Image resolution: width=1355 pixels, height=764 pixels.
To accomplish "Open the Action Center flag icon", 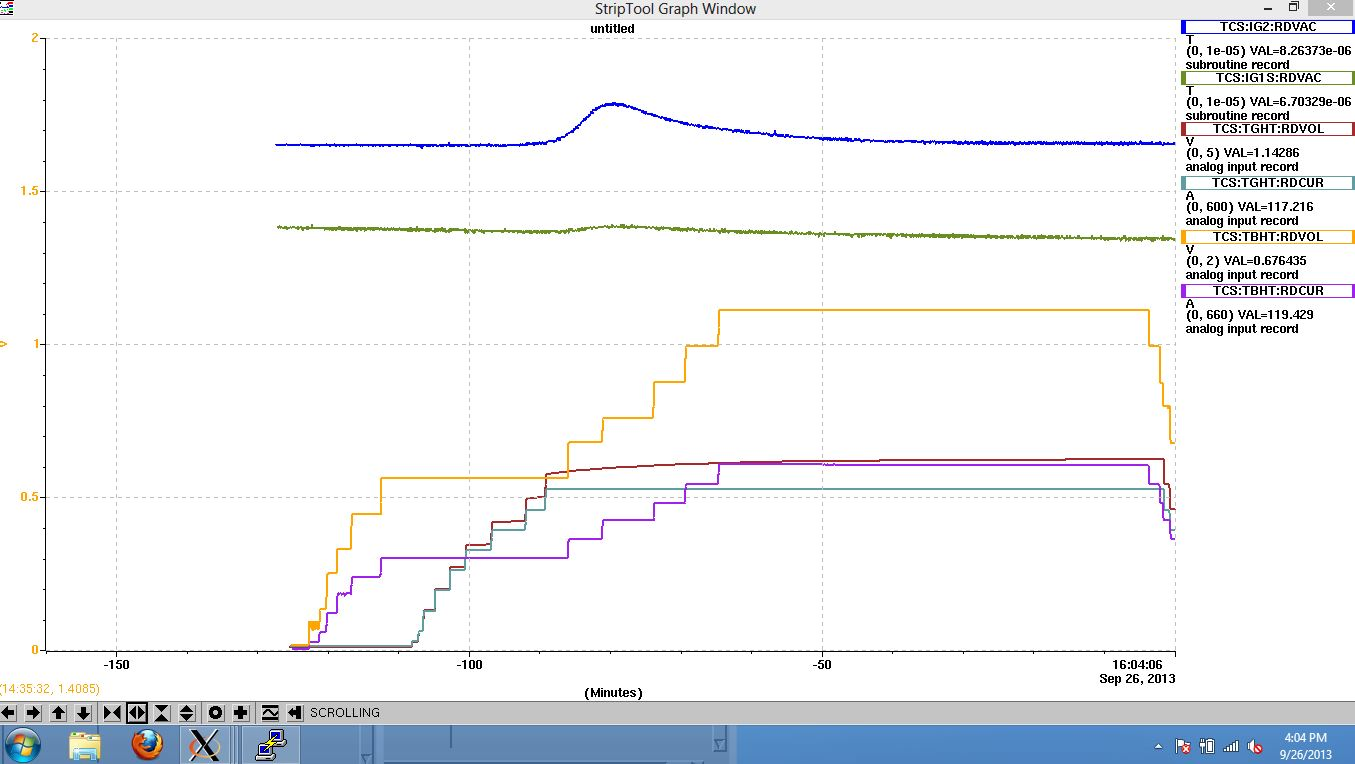I will (x=1182, y=746).
